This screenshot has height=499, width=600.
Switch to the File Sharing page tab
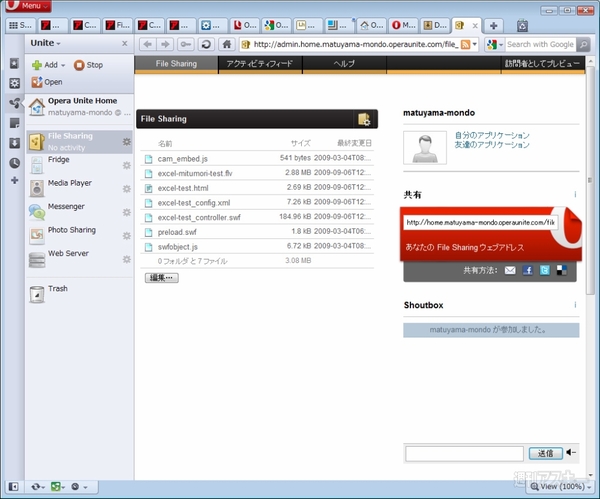coord(176,64)
